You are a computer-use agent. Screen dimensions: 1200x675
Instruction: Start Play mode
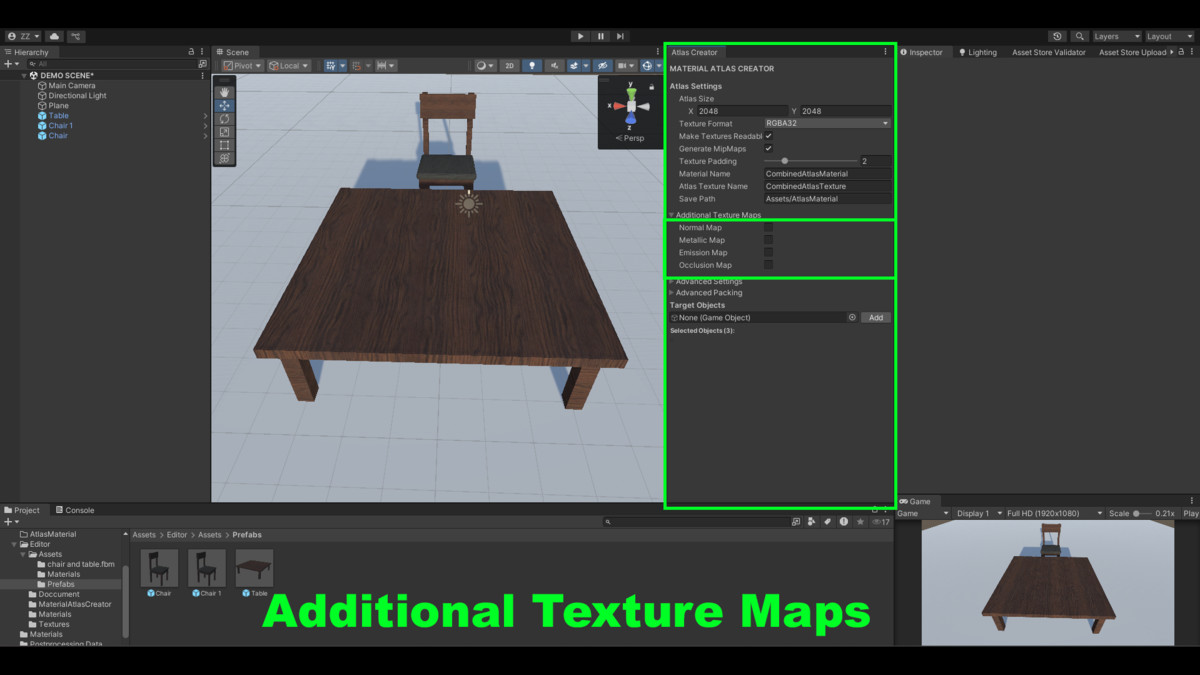[580, 36]
